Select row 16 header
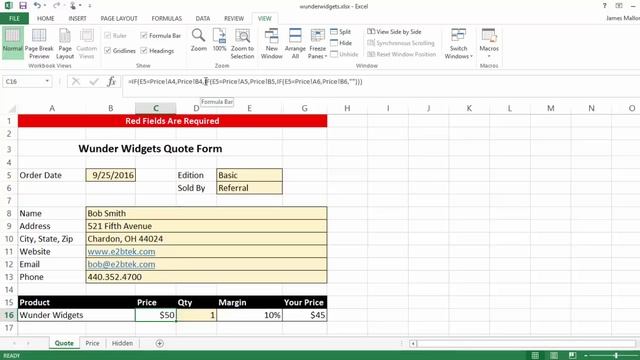Image resolution: width=640 pixels, height=360 pixels. (9, 315)
